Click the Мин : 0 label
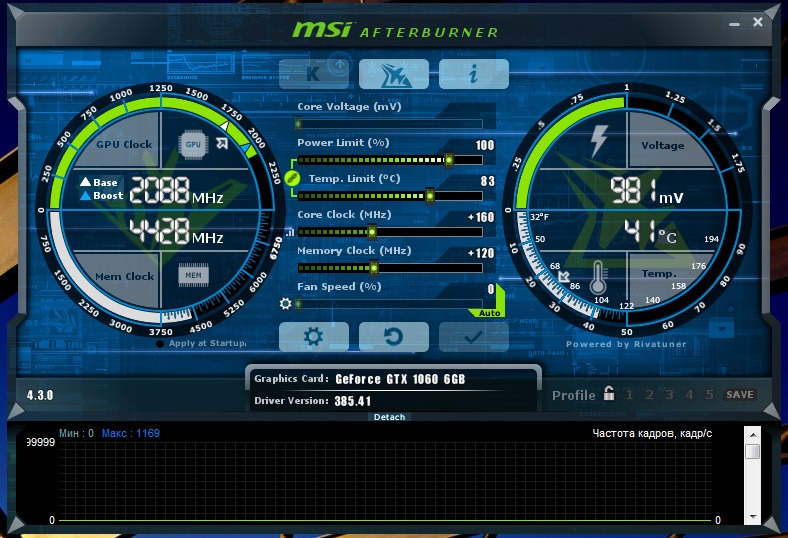 click(76, 433)
